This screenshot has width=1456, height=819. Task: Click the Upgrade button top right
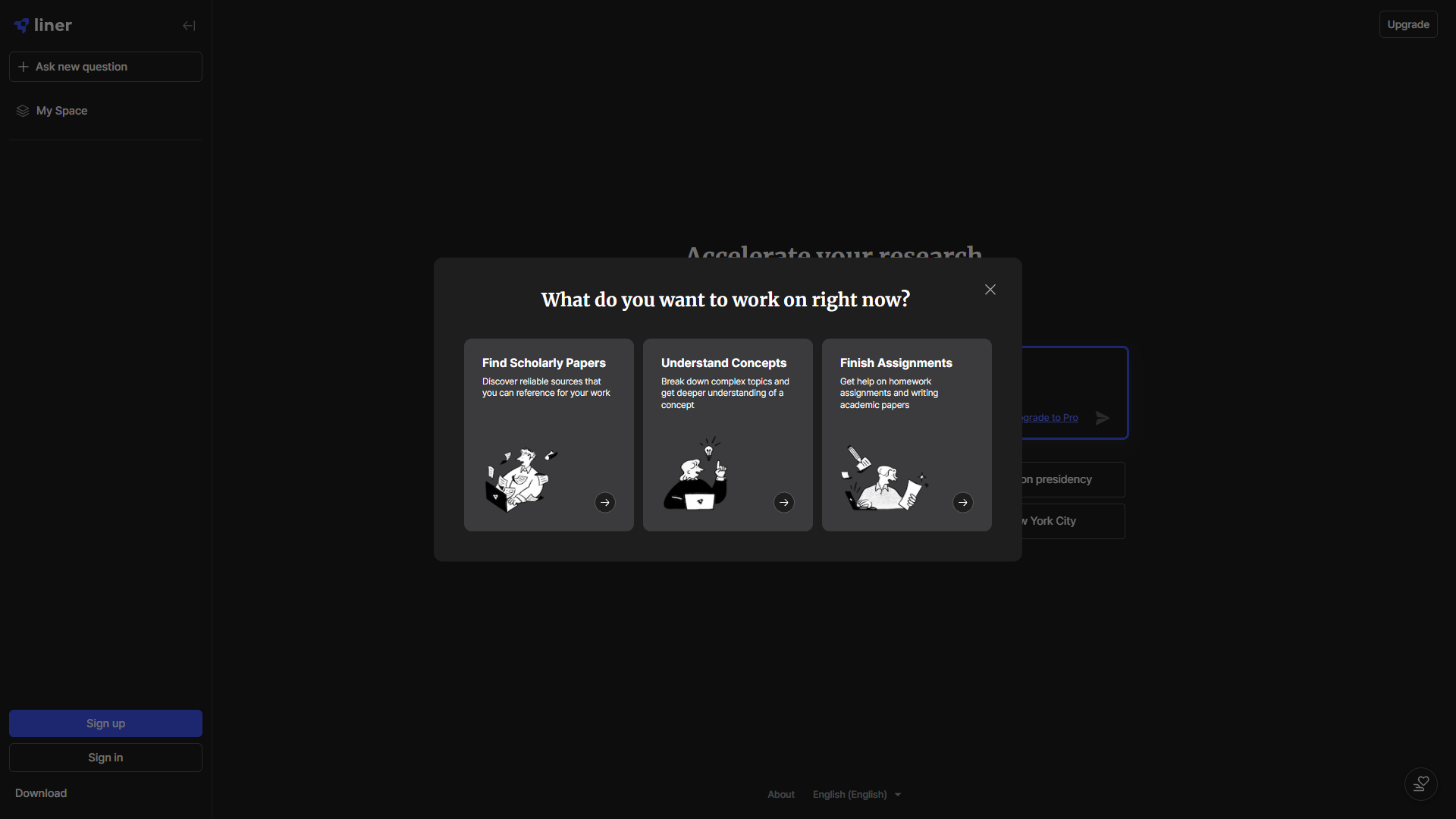pos(1407,24)
